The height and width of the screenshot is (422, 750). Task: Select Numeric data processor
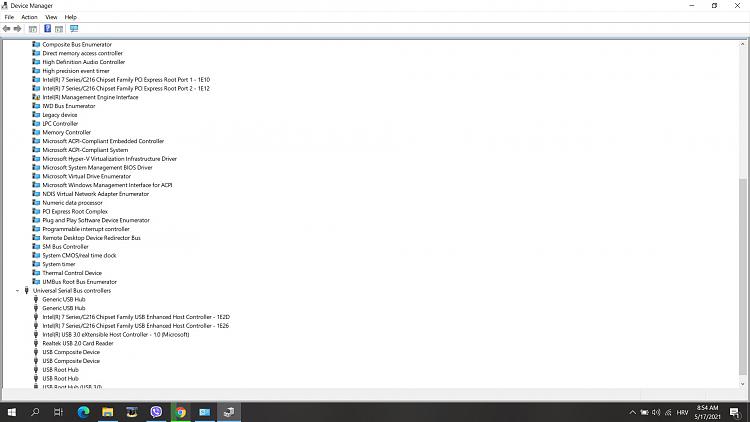[x=72, y=202]
